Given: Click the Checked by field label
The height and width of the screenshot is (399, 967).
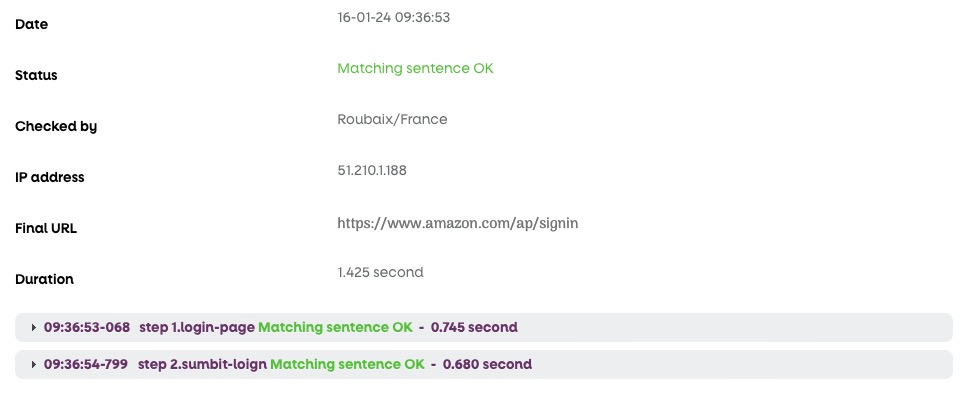Looking at the screenshot, I should (x=56, y=126).
